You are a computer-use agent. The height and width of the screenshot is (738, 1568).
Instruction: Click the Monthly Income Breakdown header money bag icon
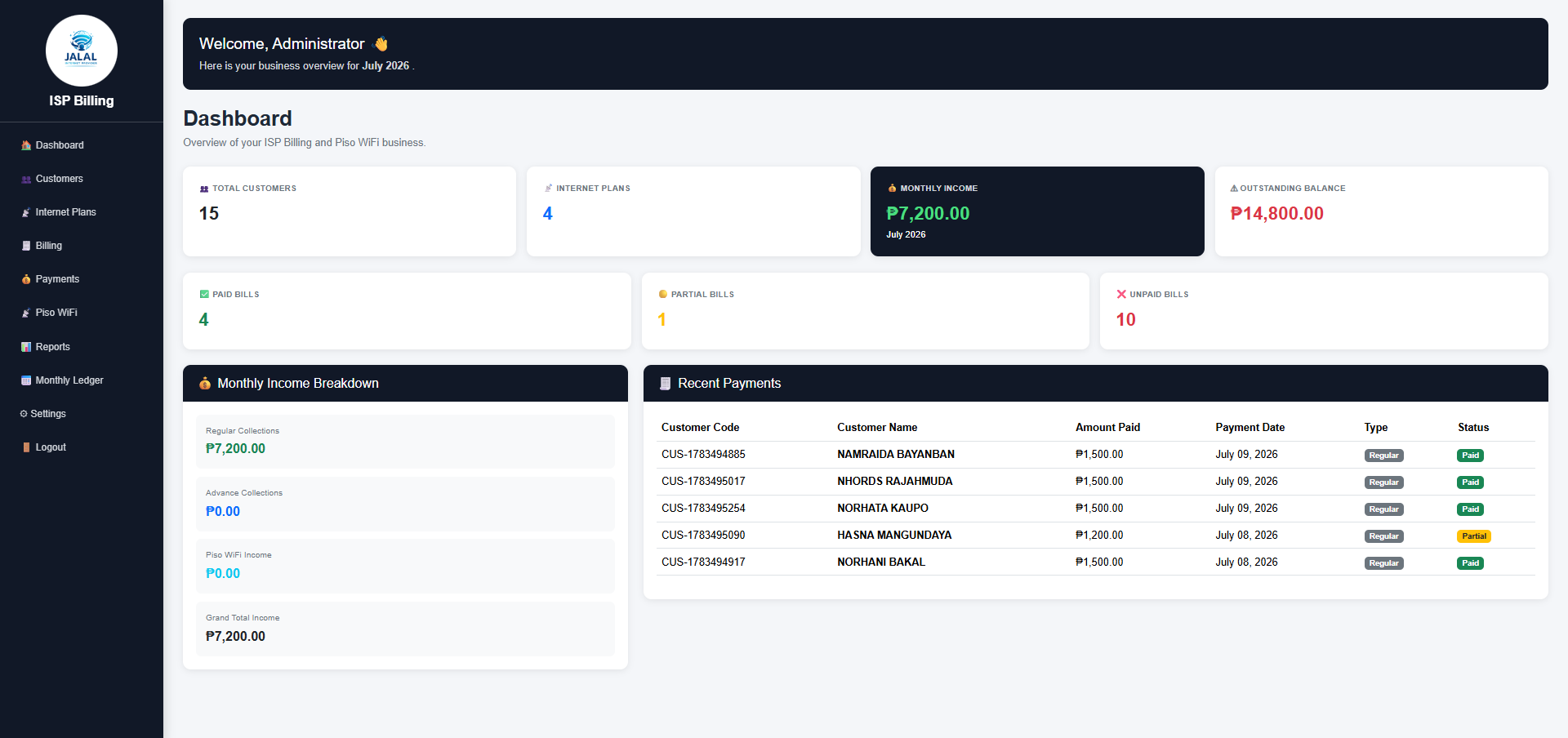pos(205,384)
